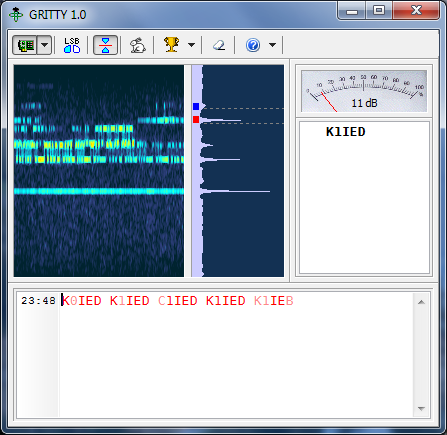Click the rabbit fast mode icon
This screenshot has width=447, height=435.
(138, 45)
